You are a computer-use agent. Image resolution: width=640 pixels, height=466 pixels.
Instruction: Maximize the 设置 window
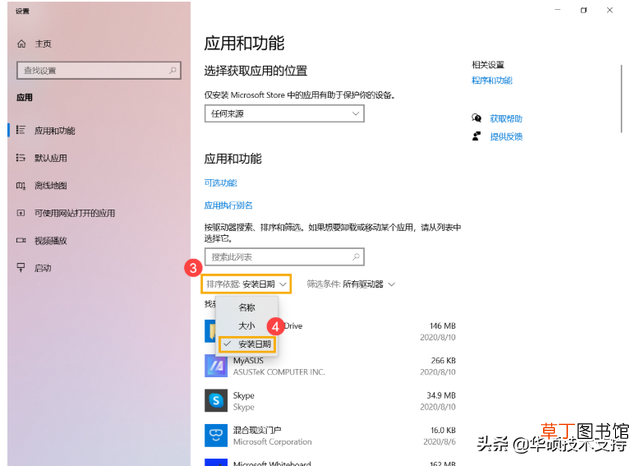(584, 10)
